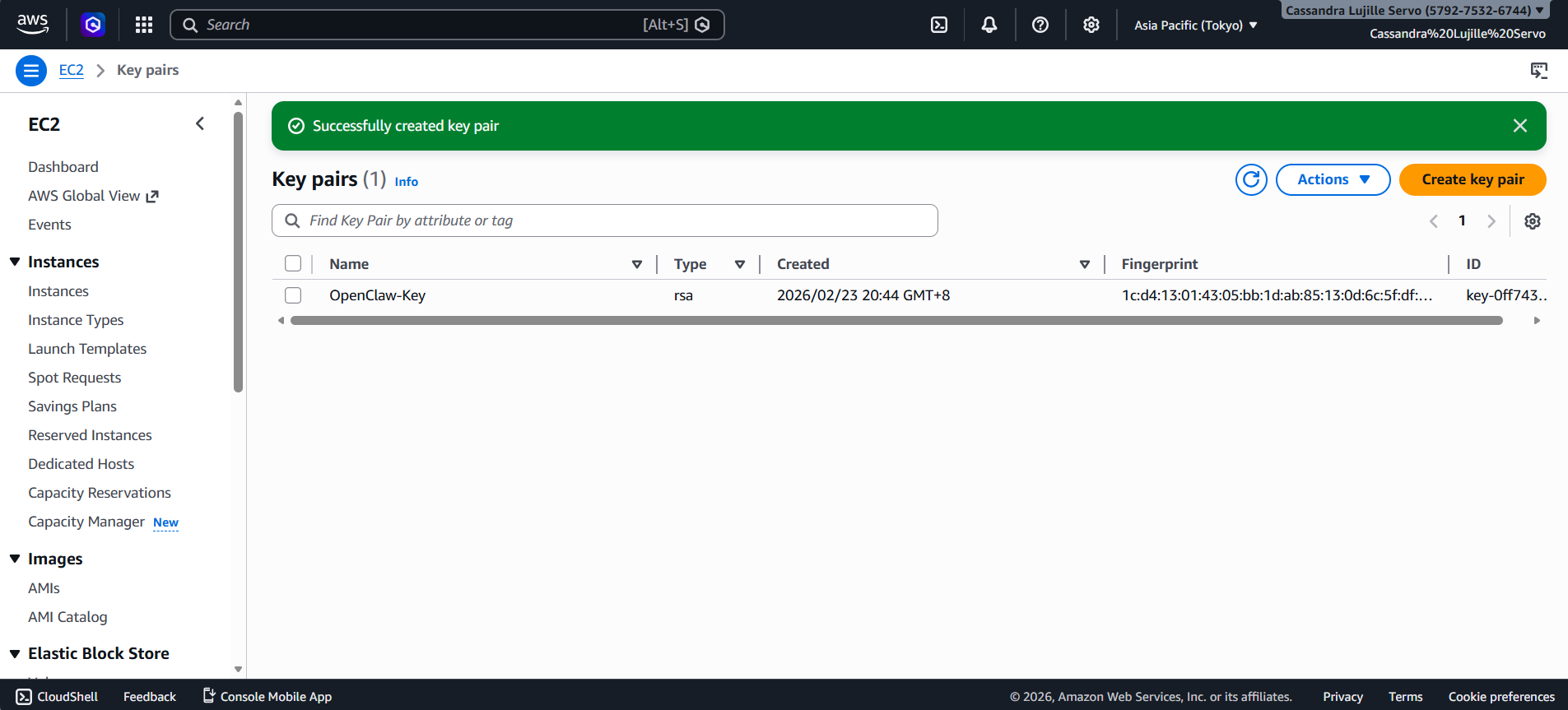The image size is (1568, 710).
Task: Click the key-0ff743 ID cell
Action: [x=1505, y=295]
